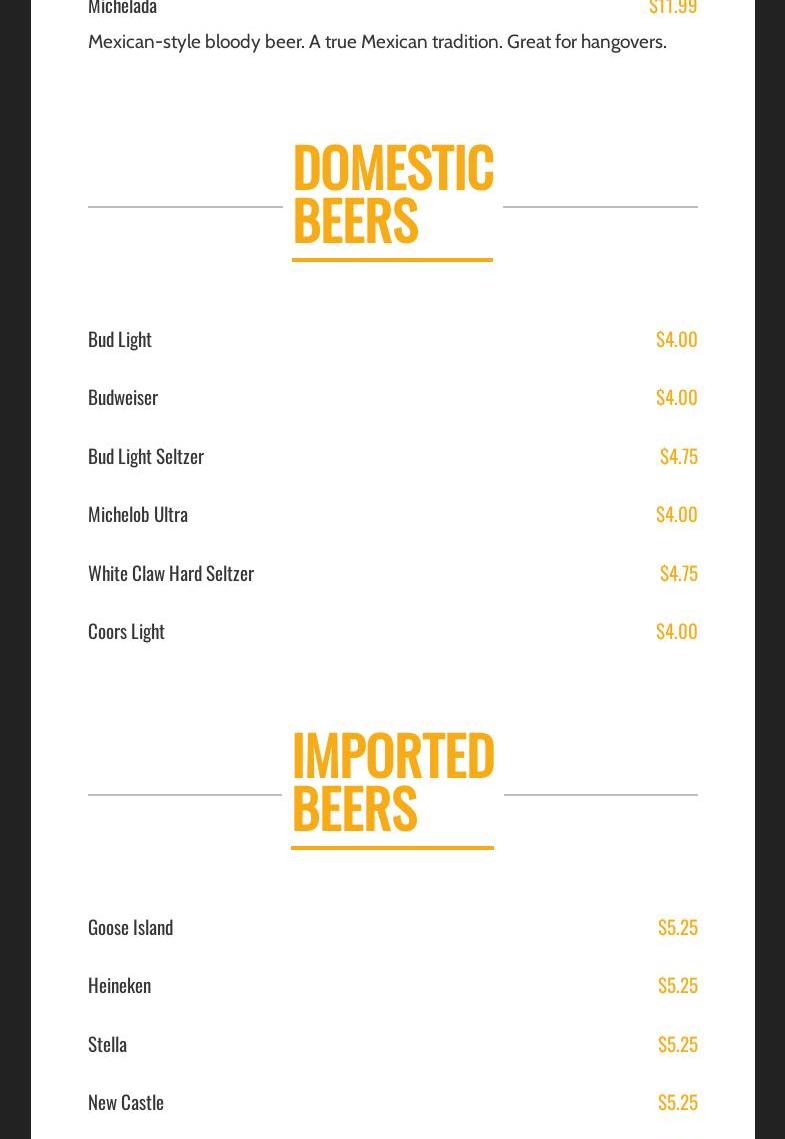Click the Michelada item name

pyautogui.click(x=122, y=8)
